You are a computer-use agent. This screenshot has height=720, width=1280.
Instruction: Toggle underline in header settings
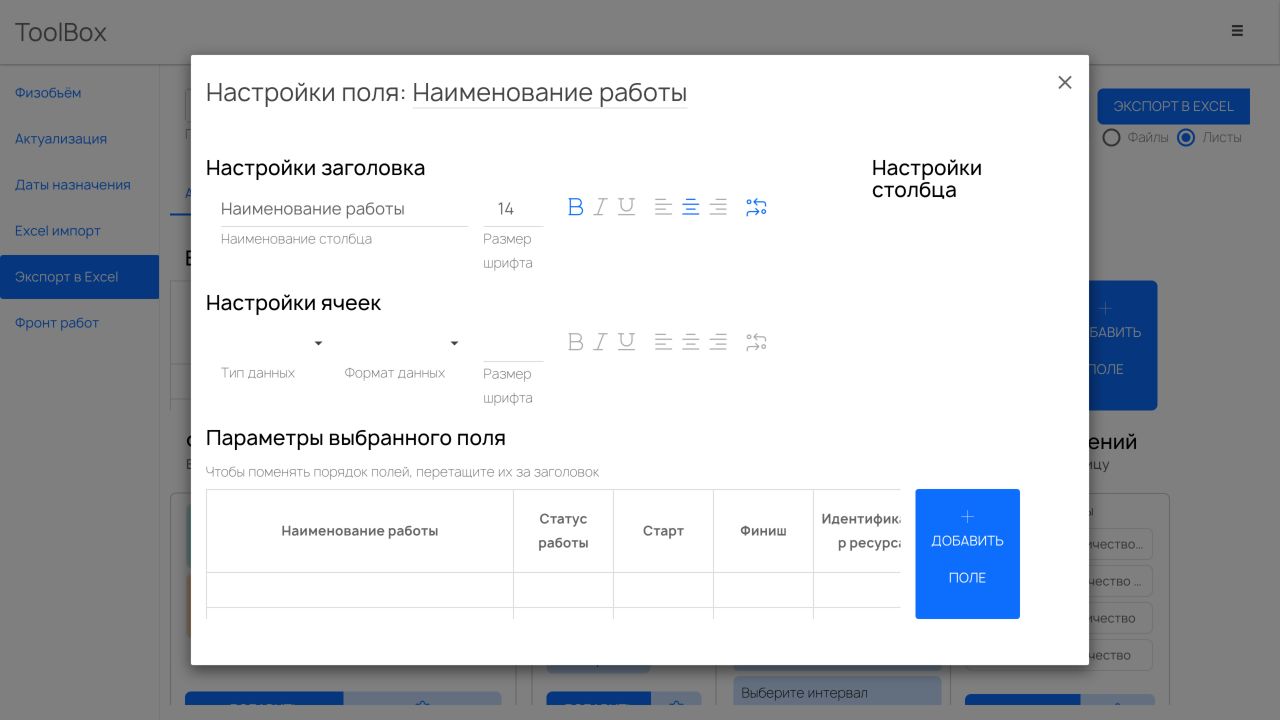626,207
